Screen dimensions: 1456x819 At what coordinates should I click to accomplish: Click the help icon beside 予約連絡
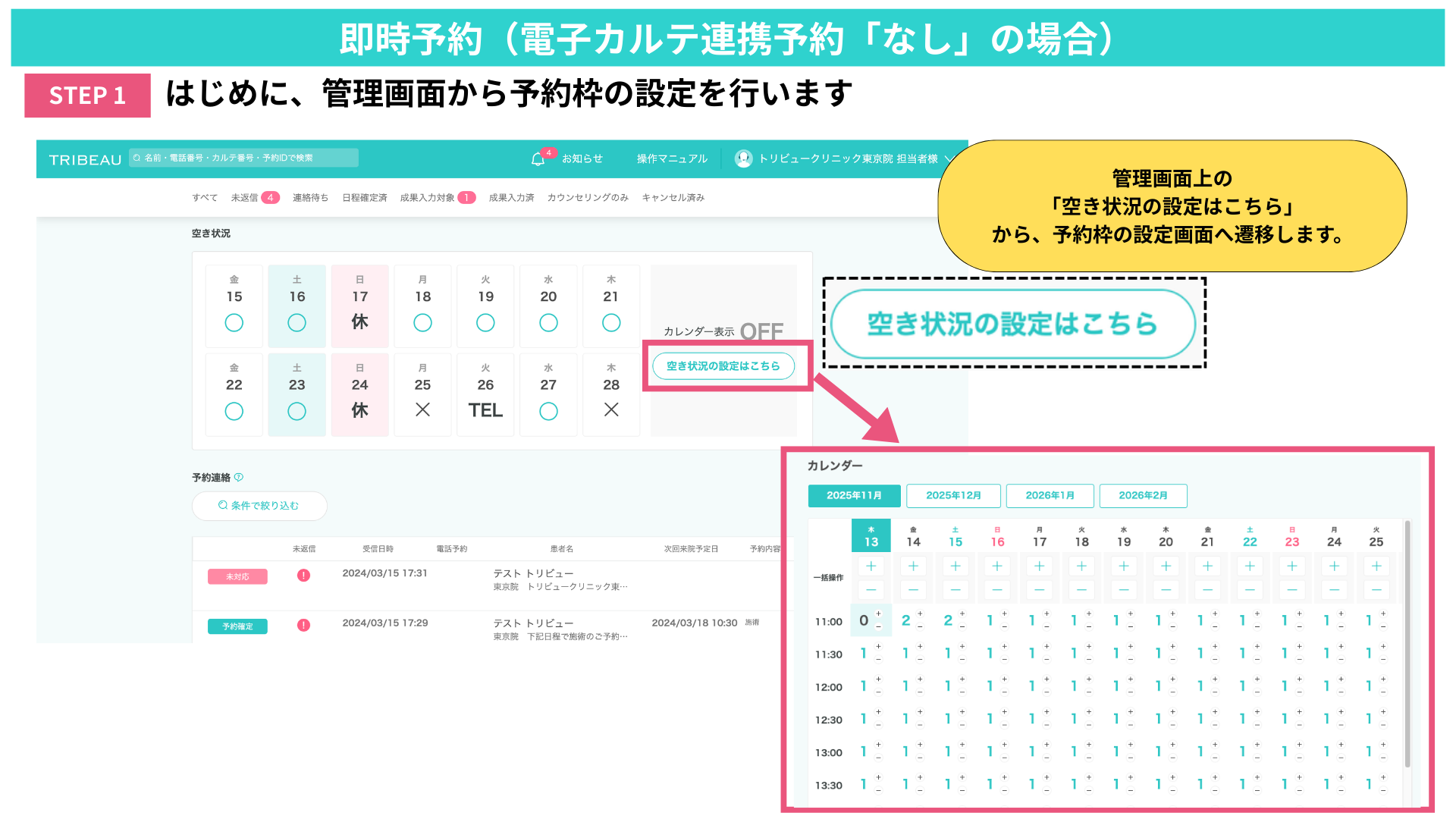239,477
